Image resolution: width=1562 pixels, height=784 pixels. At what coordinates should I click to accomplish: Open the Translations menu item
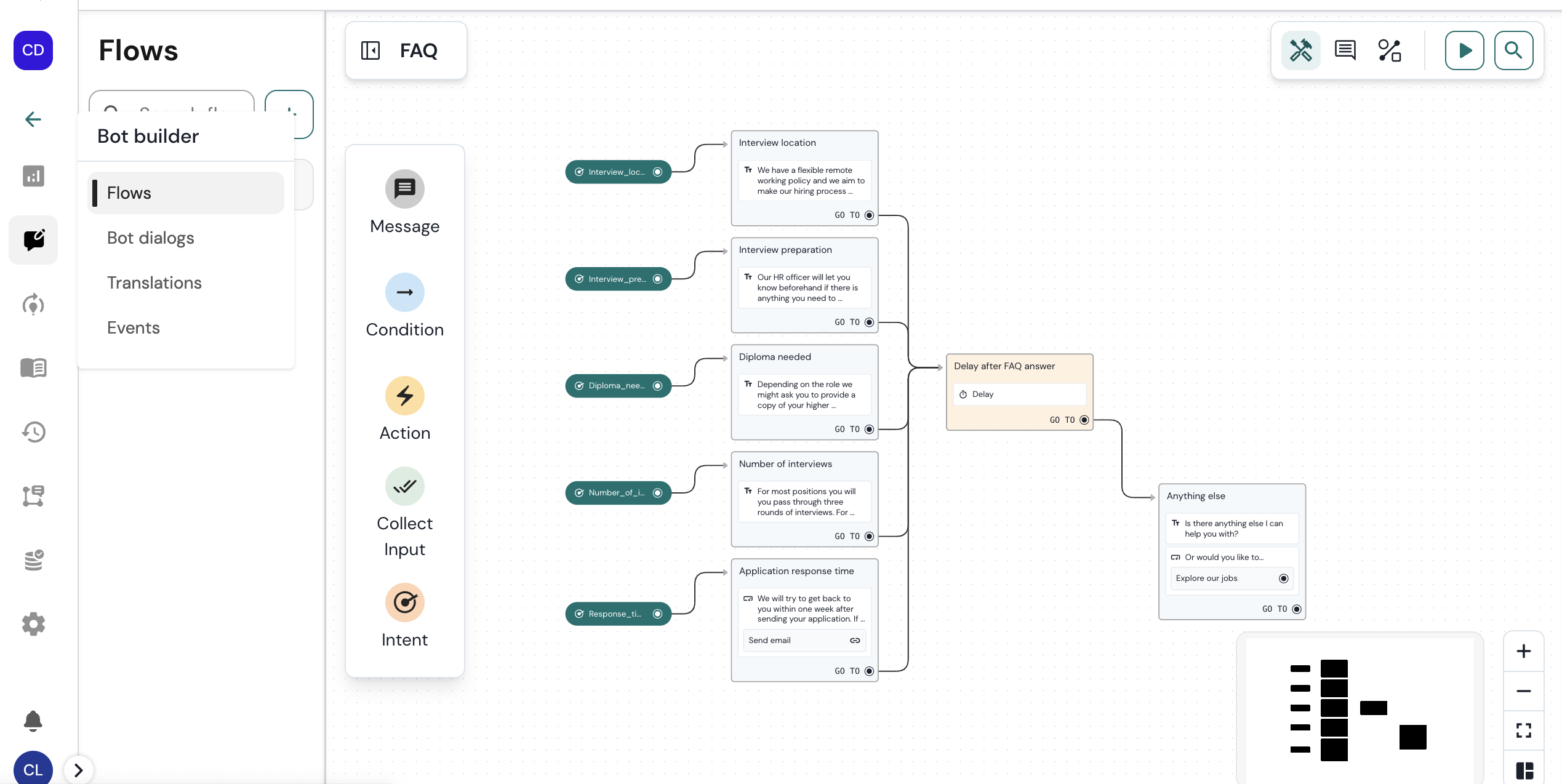[154, 283]
